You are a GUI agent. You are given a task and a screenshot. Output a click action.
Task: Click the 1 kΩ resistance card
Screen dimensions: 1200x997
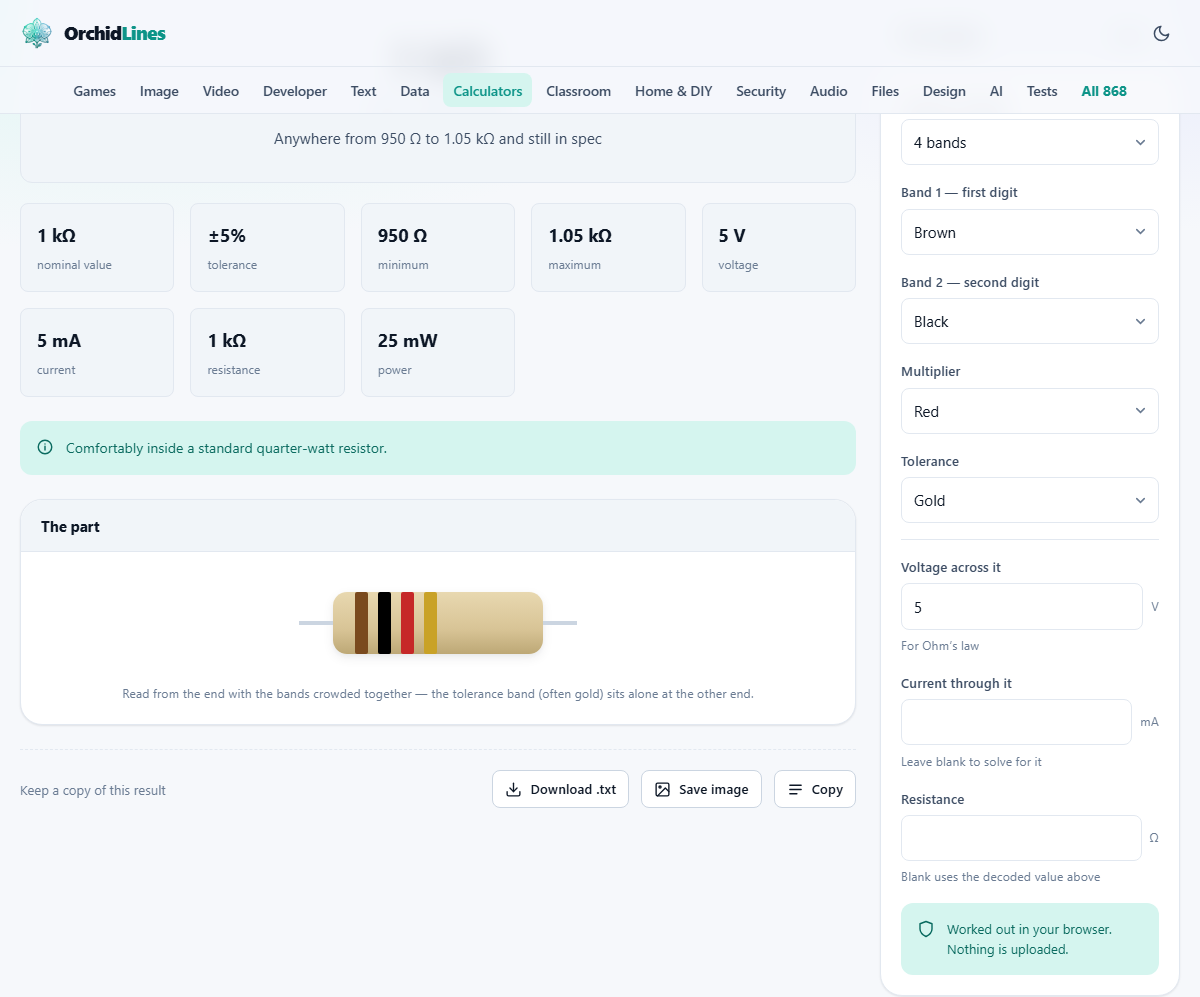click(x=267, y=352)
